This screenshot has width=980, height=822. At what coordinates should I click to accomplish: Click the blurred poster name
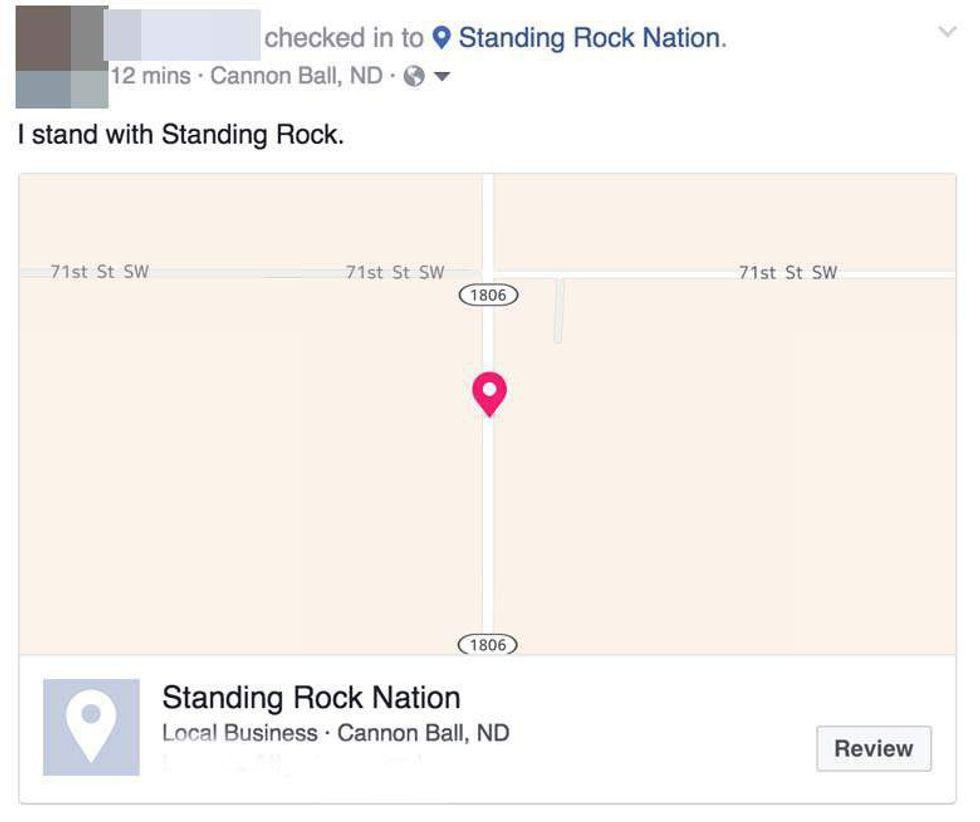pyautogui.click(x=182, y=38)
